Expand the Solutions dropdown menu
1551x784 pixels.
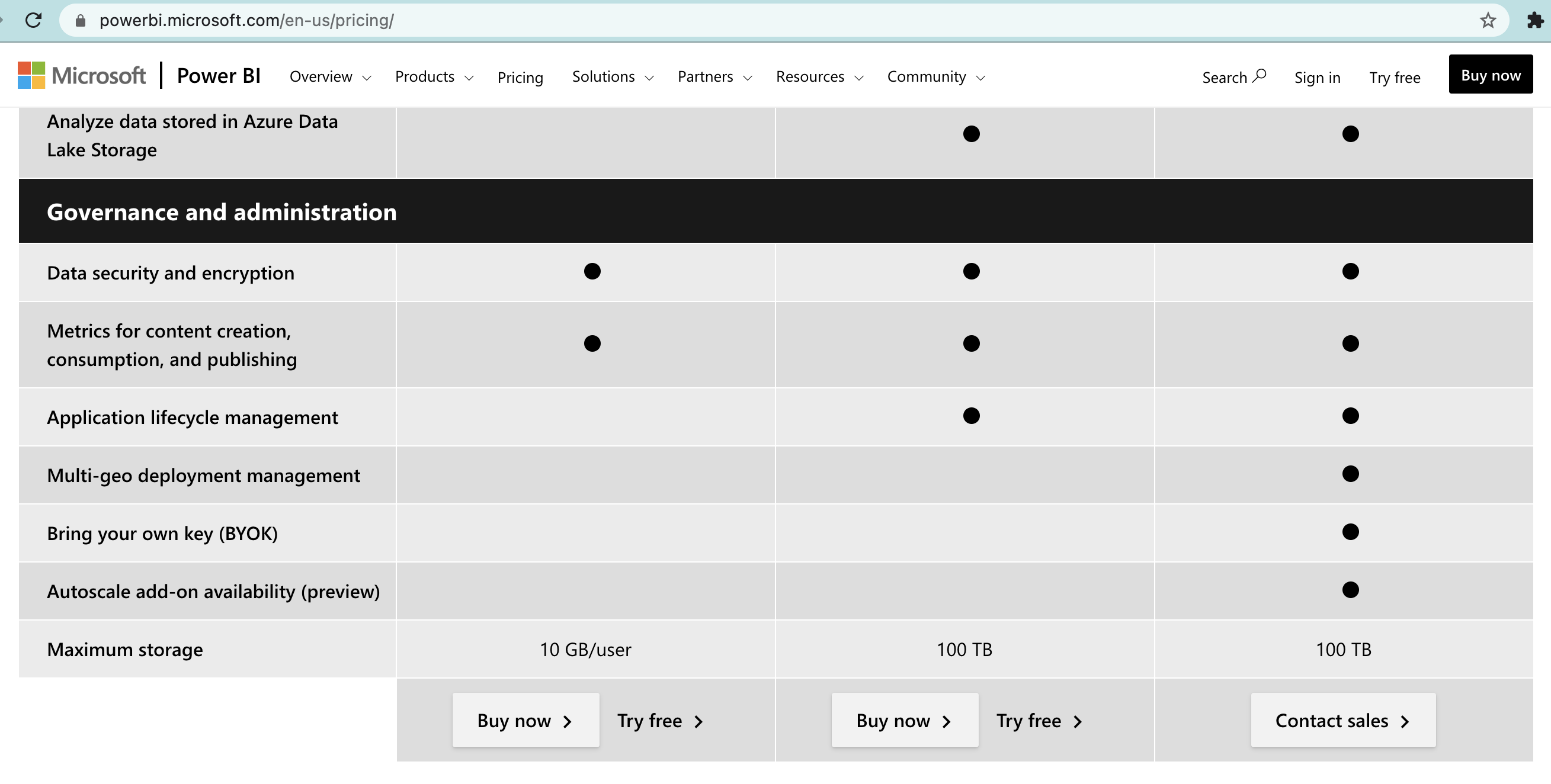coord(613,77)
